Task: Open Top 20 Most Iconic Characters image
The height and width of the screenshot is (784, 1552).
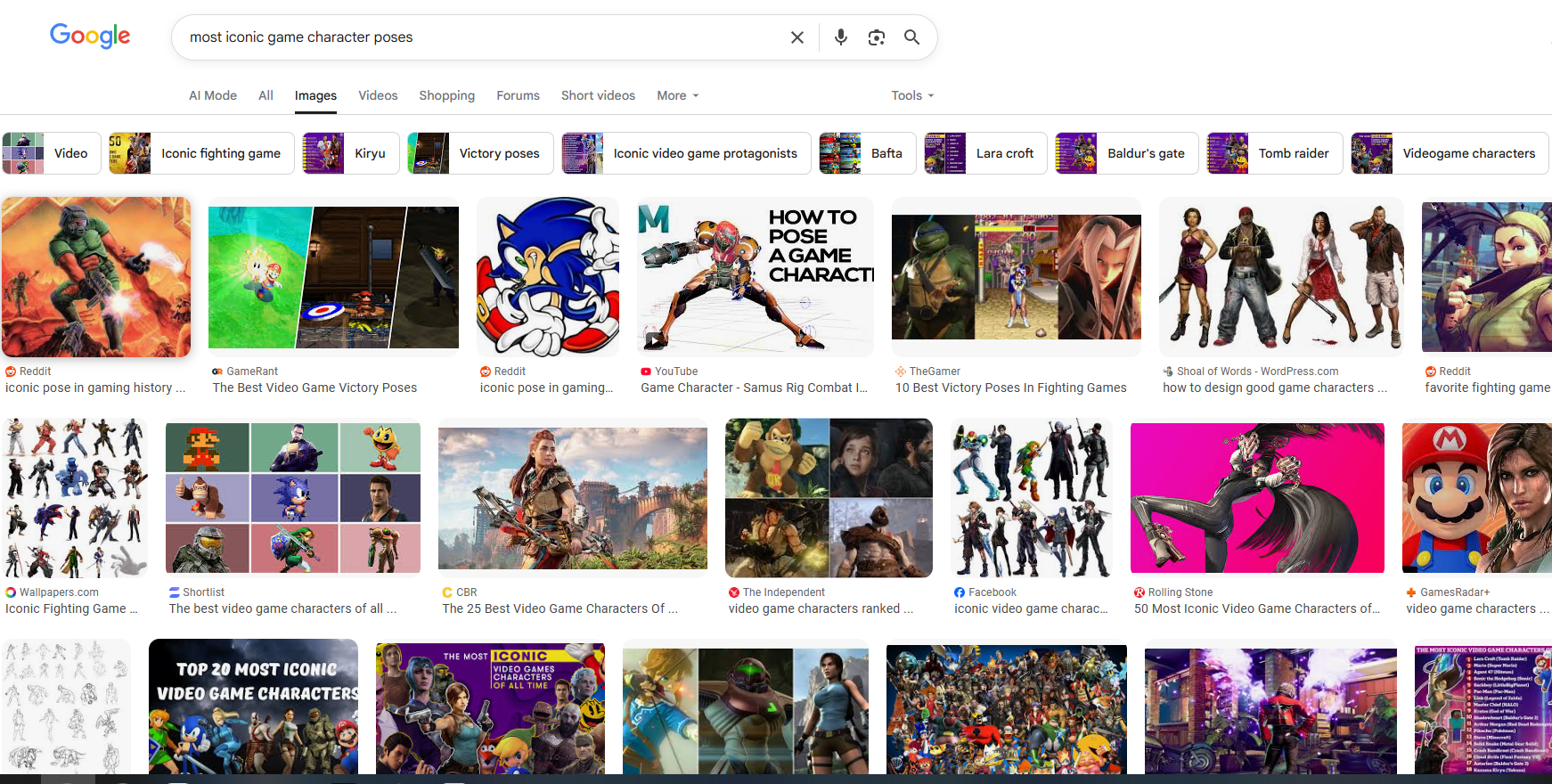Action: [253, 706]
